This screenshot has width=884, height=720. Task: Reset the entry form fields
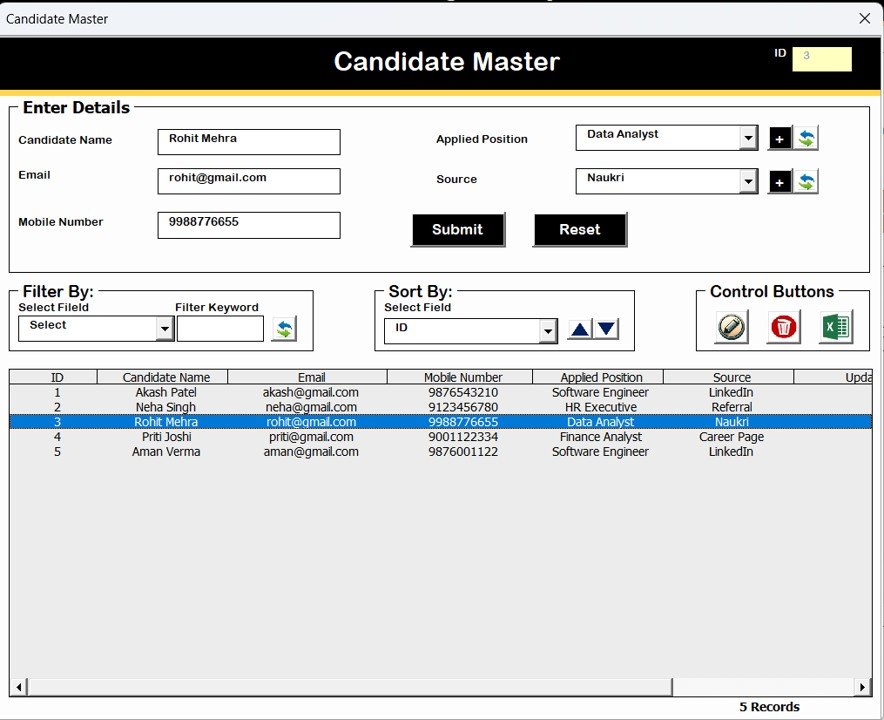point(580,229)
